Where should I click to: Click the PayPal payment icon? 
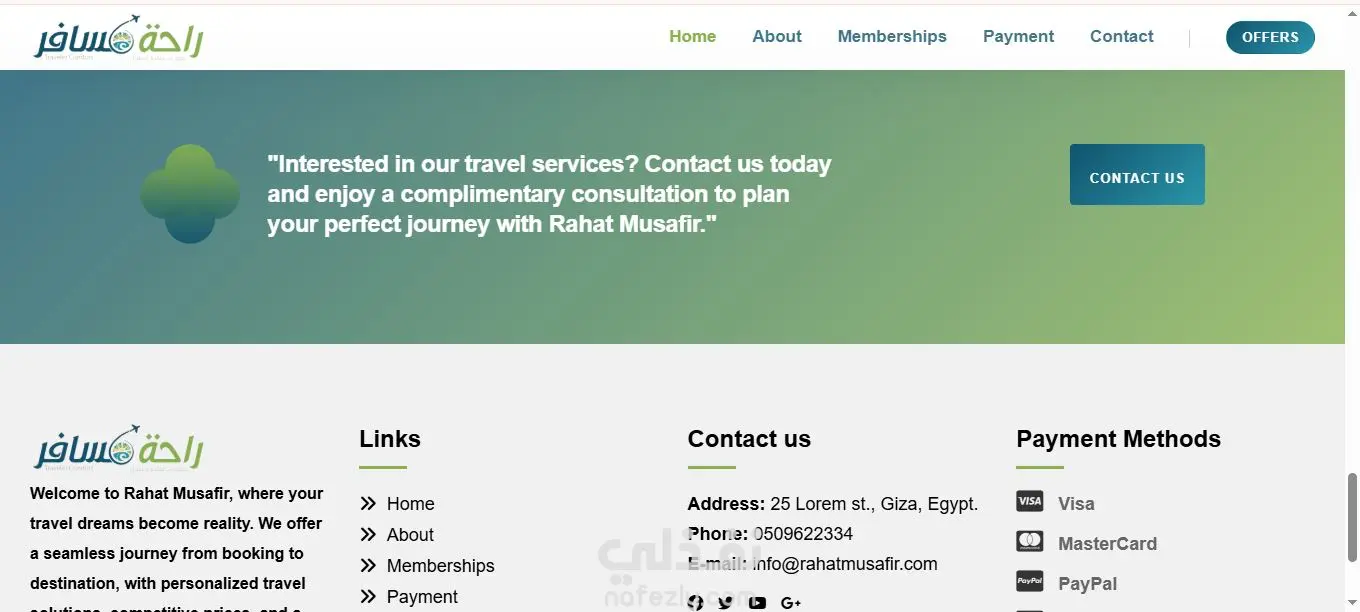1029,582
